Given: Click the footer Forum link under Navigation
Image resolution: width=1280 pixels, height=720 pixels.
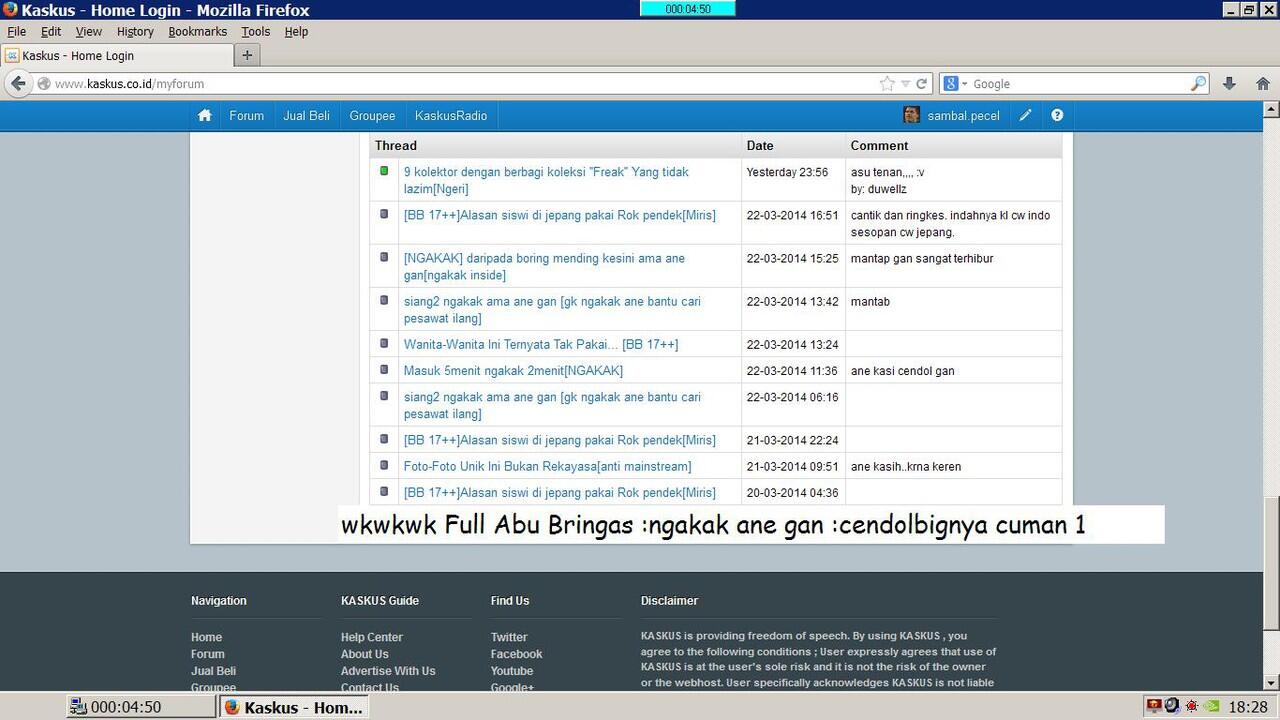Looking at the screenshot, I should [x=208, y=654].
